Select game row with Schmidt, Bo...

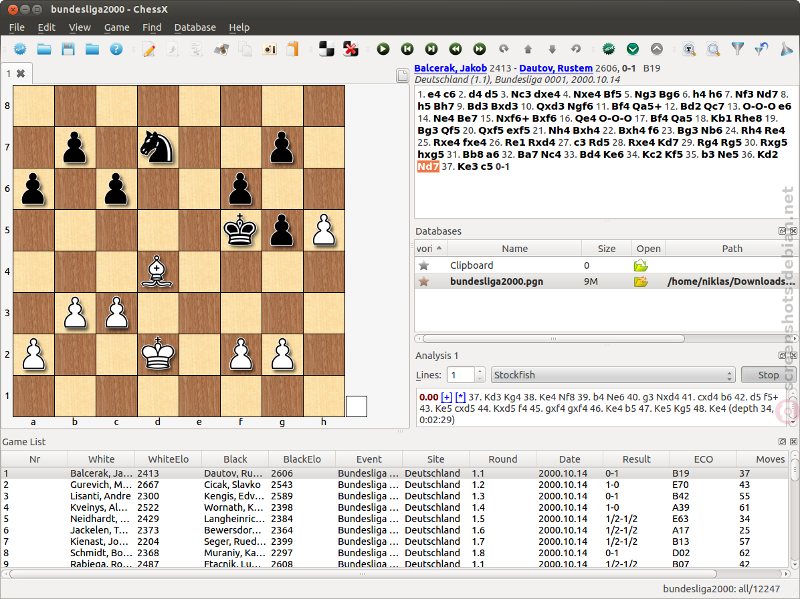click(395, 553)
